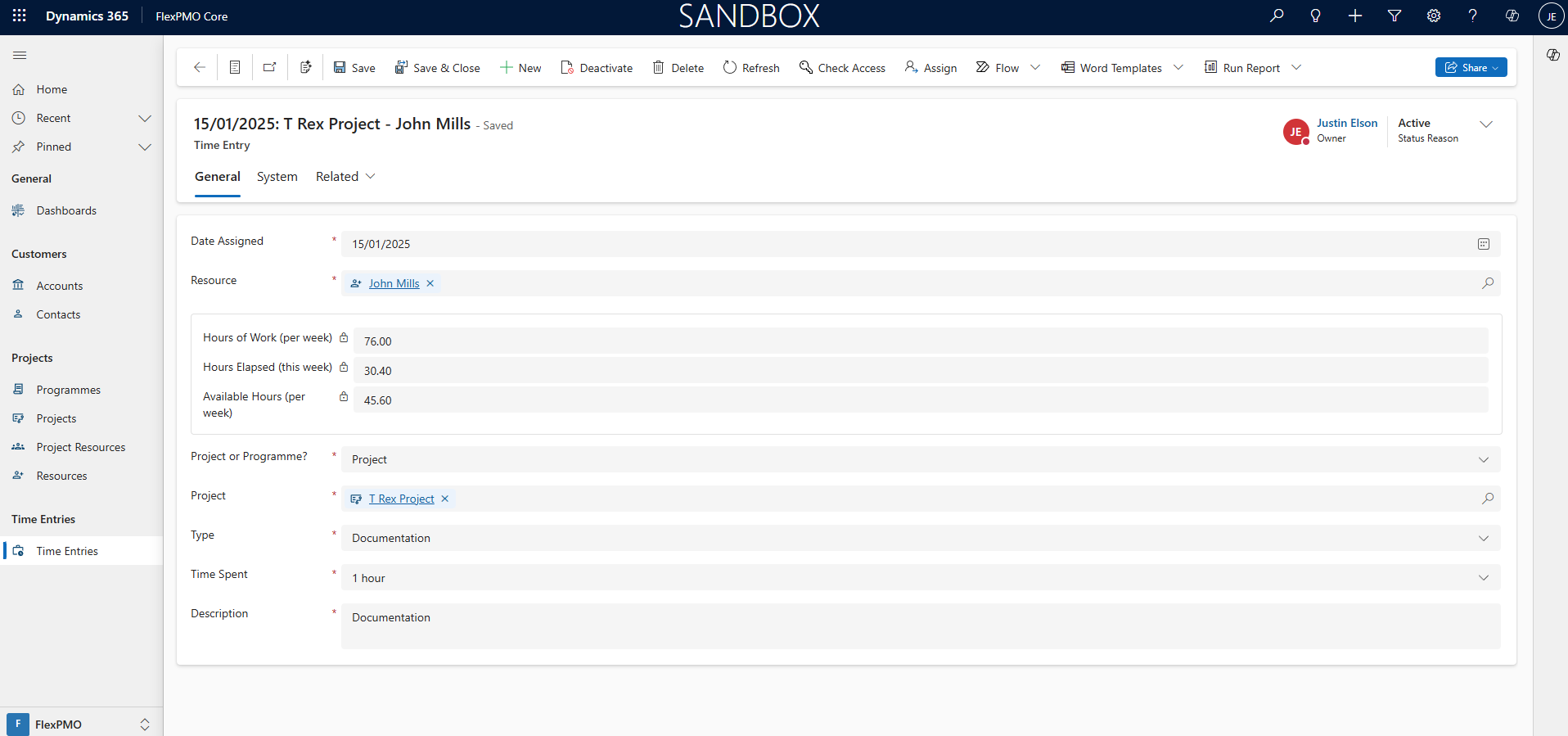Click the JE user account avatar
Image resolution: width=1568 pixels, height=736 pixels.
point(1551,16)
